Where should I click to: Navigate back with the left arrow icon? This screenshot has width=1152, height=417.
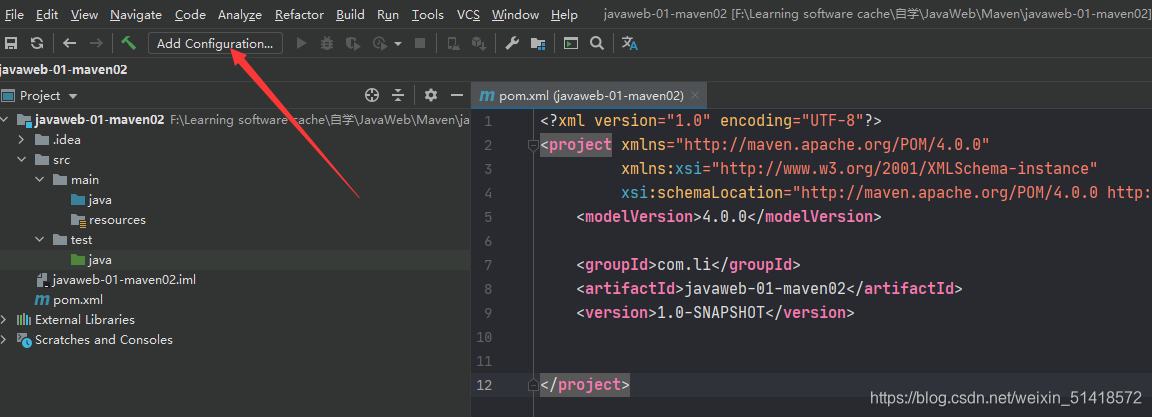(x=70, y=43)
